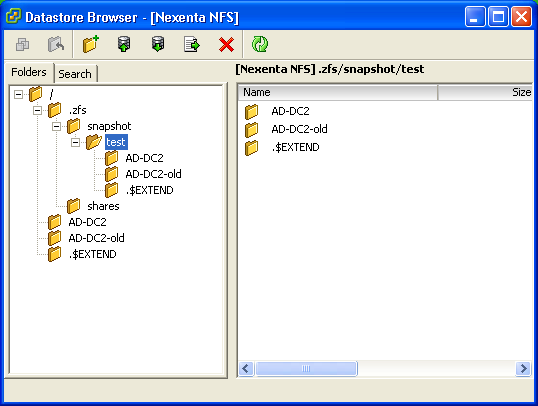The width and height of the screenshot is (538, 406).
Task: Switch to the Search tab
Action: click(75, 74)
